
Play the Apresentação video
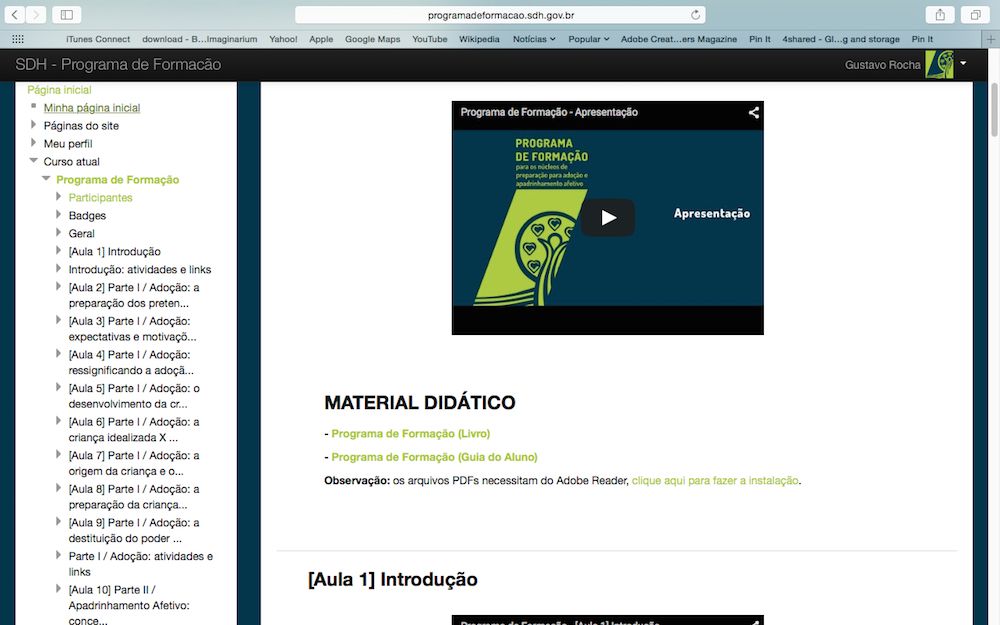click(x=608, y=218)
